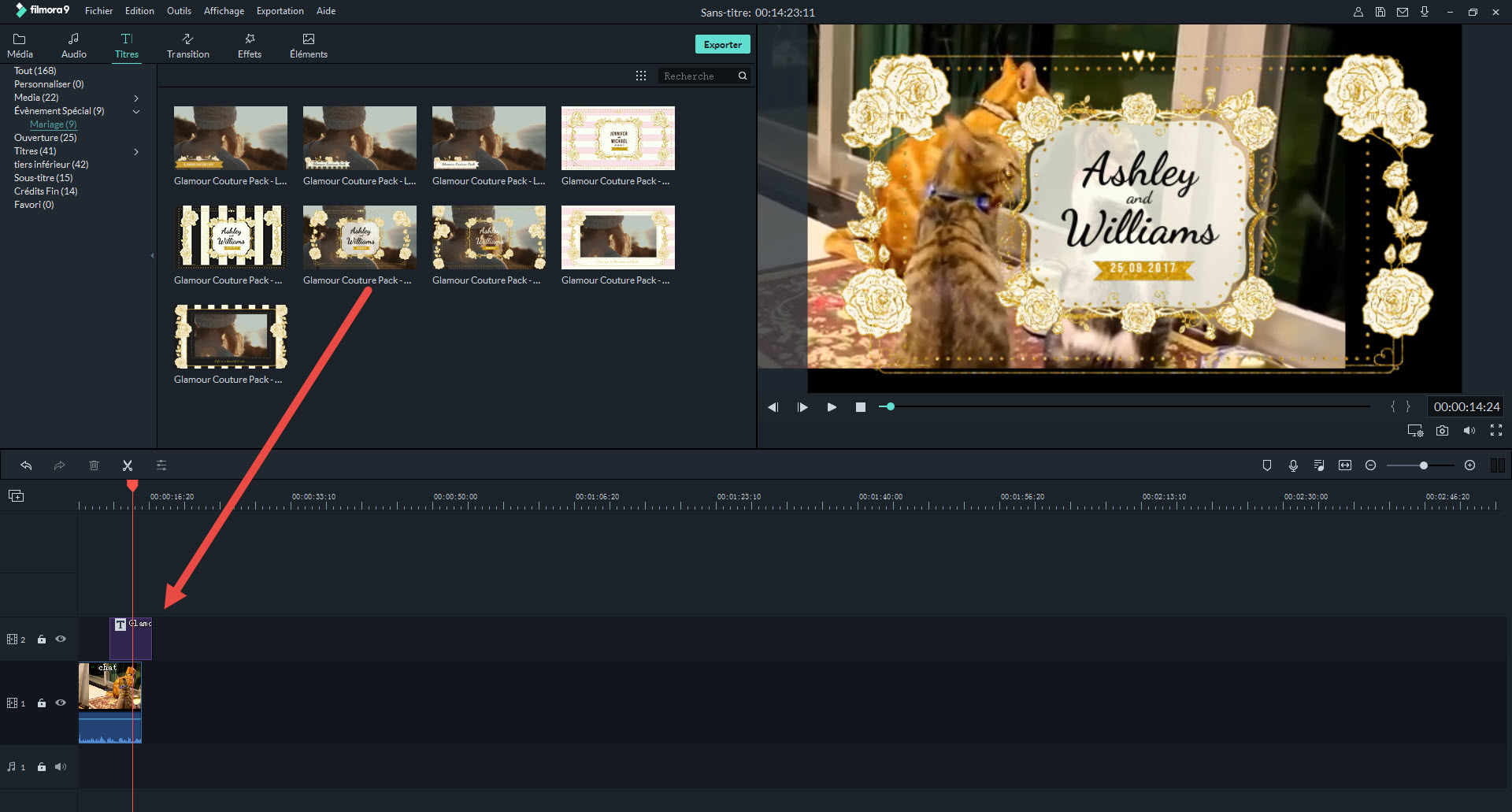Image resolution: width=1512 pixels, height=812 pixels.
Task: Select the chat video clip on timeline
Action: (110, 703)
